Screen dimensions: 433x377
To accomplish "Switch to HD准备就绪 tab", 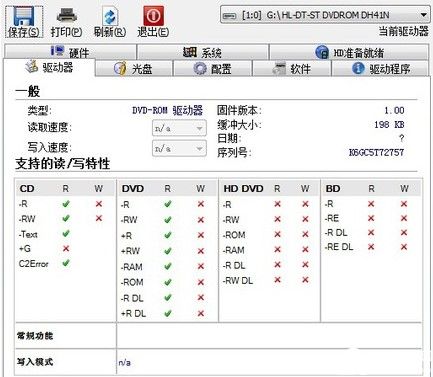I will [349, 52].
